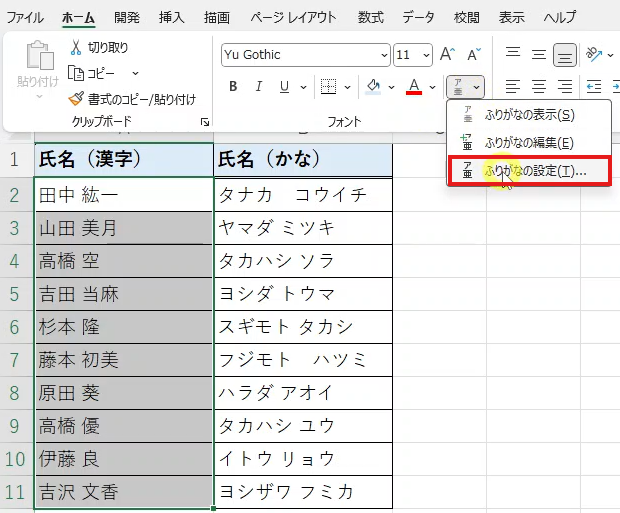Viewport: 620px width, 513px height.
Task: Click the borders icon
Action: coord(328,87)
